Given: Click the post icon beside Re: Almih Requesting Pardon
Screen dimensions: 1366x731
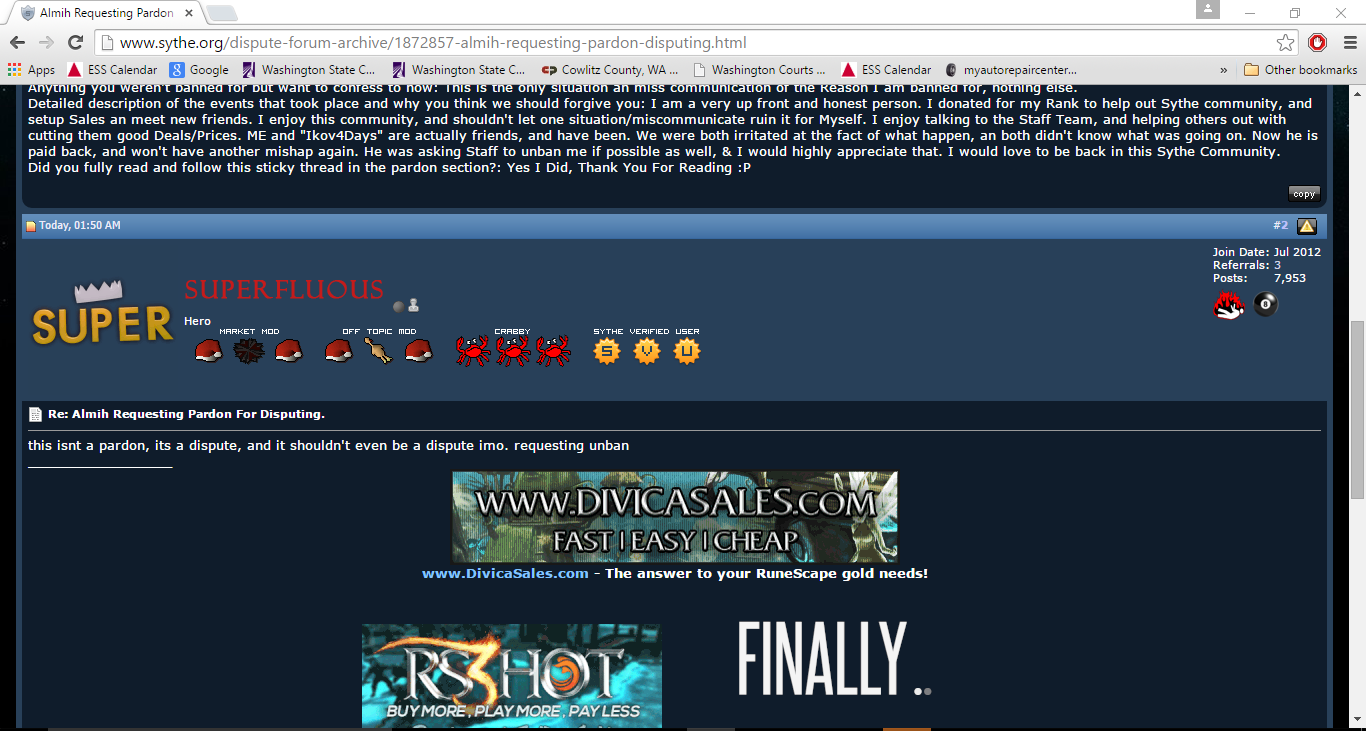Looking at the screenshot, I should tap(35, 414).
